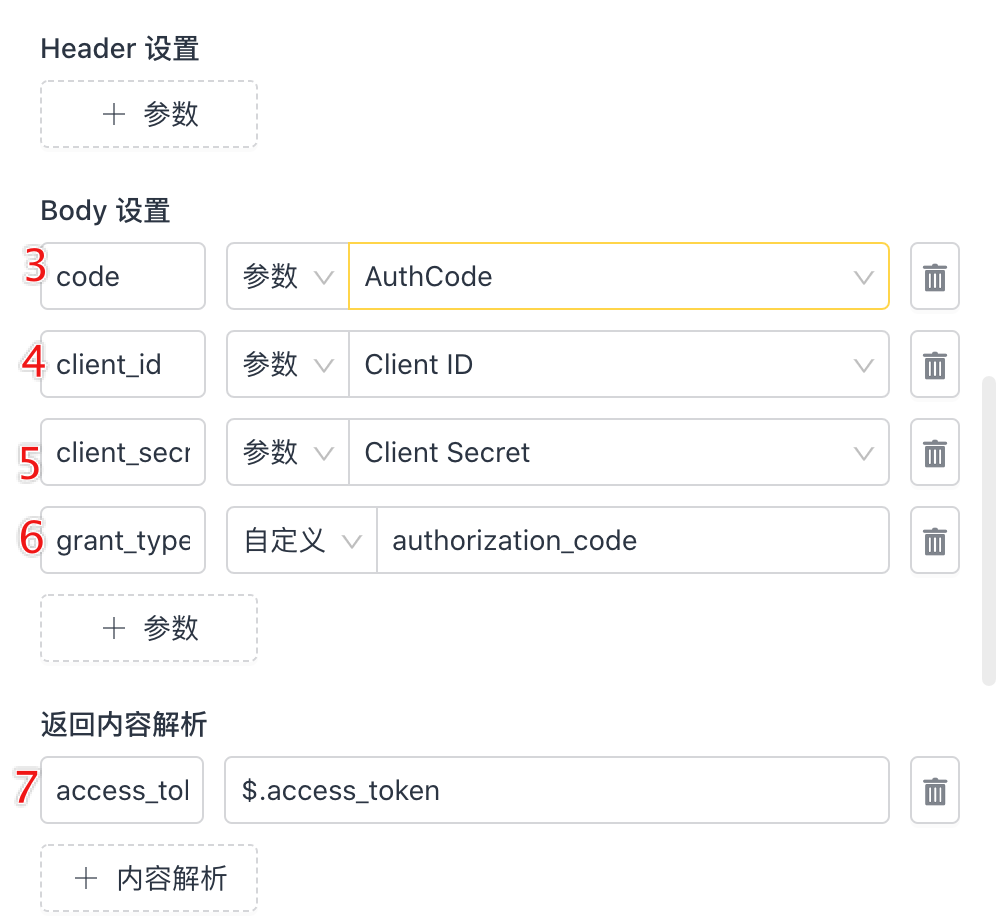
Task: Open 参数 type dropdown for client_id
Action: (288, 364)
